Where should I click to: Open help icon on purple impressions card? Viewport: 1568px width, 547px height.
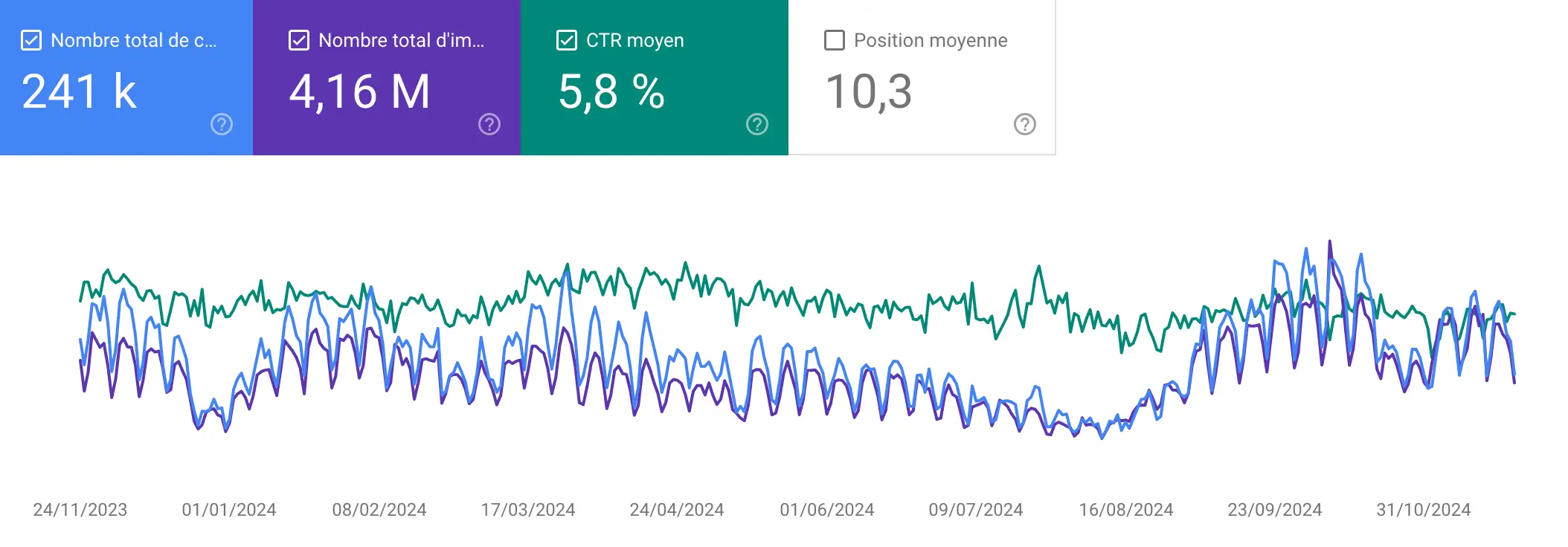pos(489,124)
